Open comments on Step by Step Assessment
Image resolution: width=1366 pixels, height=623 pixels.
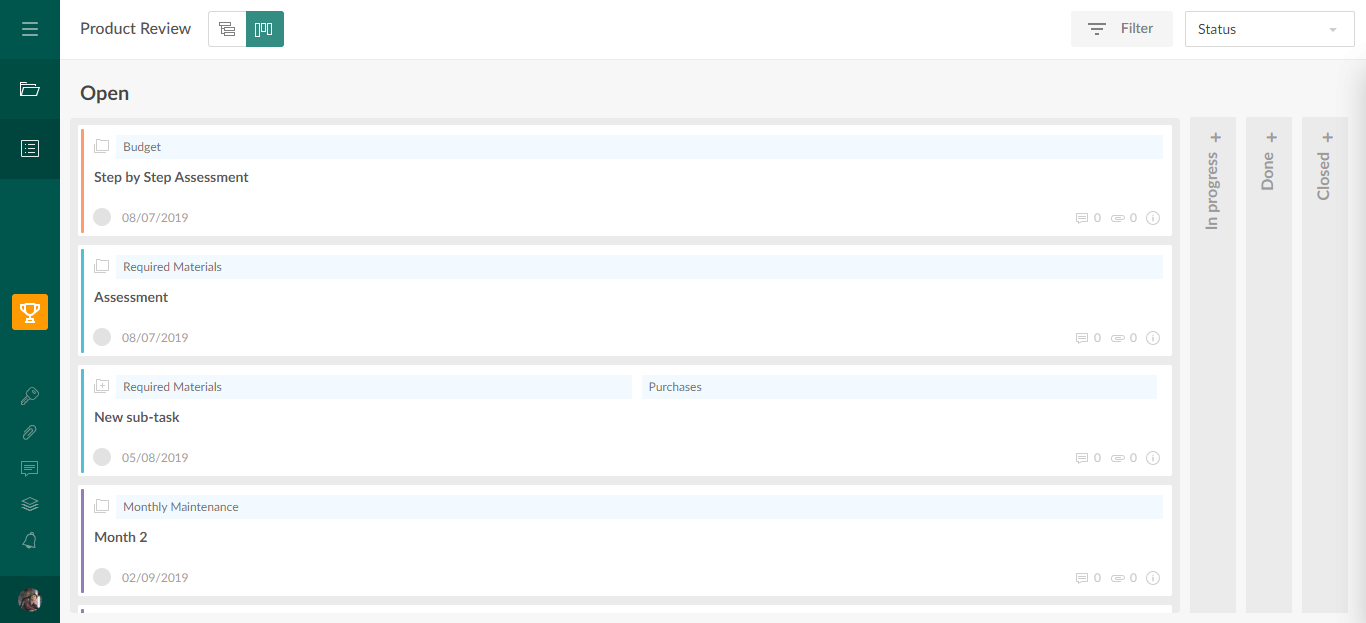point(1088,218)
